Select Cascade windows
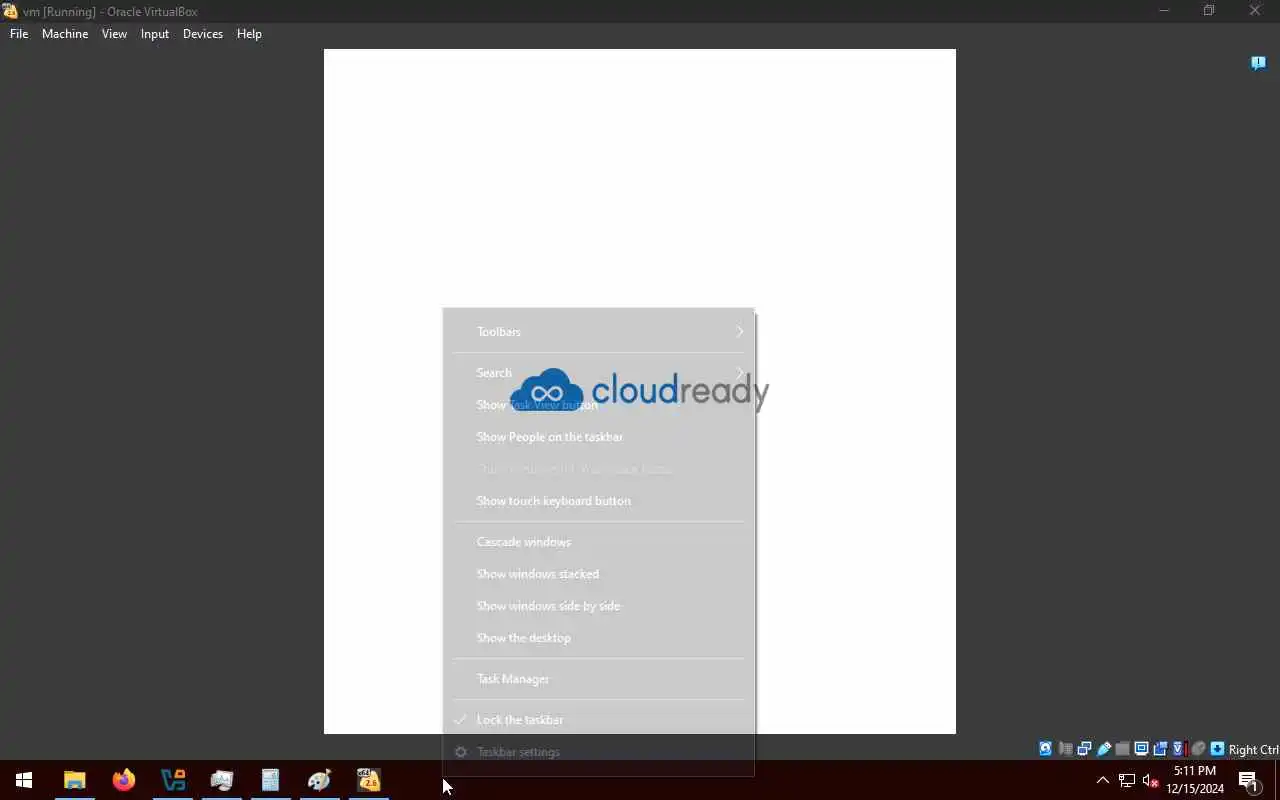 pyautogui.click(x=599, y=541)
